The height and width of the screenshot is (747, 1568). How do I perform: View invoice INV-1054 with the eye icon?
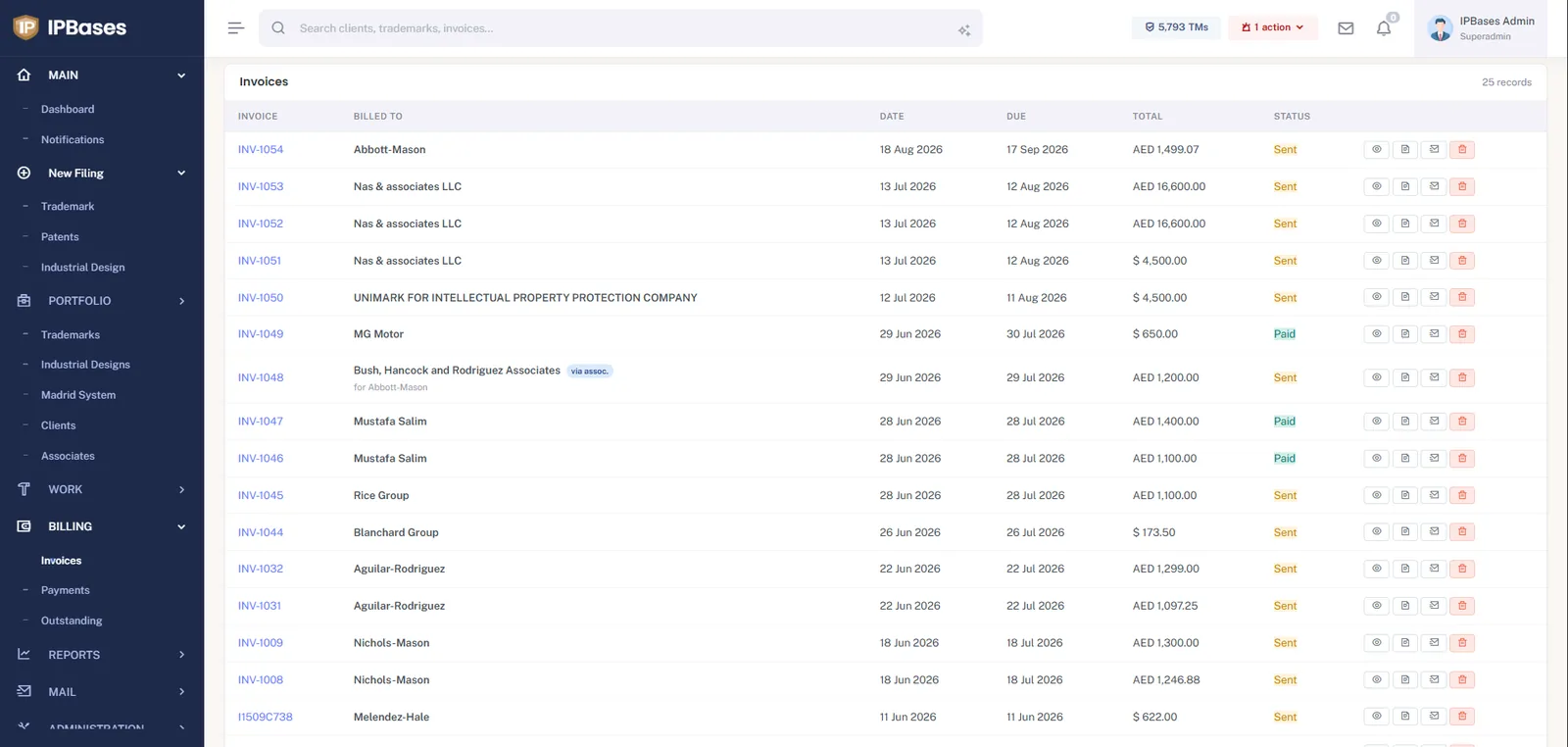click(1376, 150)
